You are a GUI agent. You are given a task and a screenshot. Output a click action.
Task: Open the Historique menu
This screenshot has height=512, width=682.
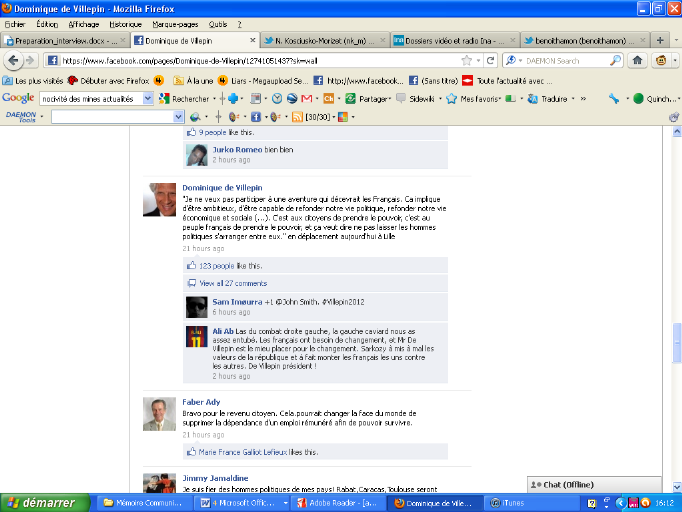coord(125,24)
